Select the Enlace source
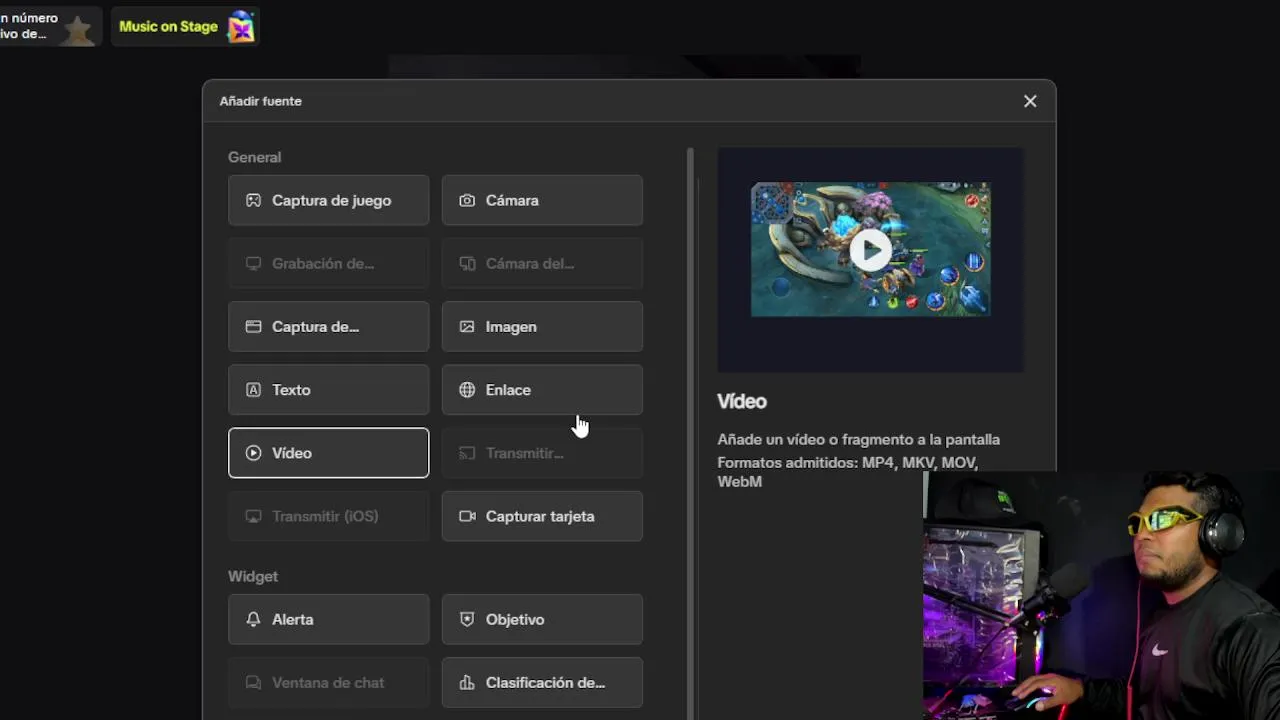Image resolution: width=1280 pixels, height=720 pixels. 542,390
